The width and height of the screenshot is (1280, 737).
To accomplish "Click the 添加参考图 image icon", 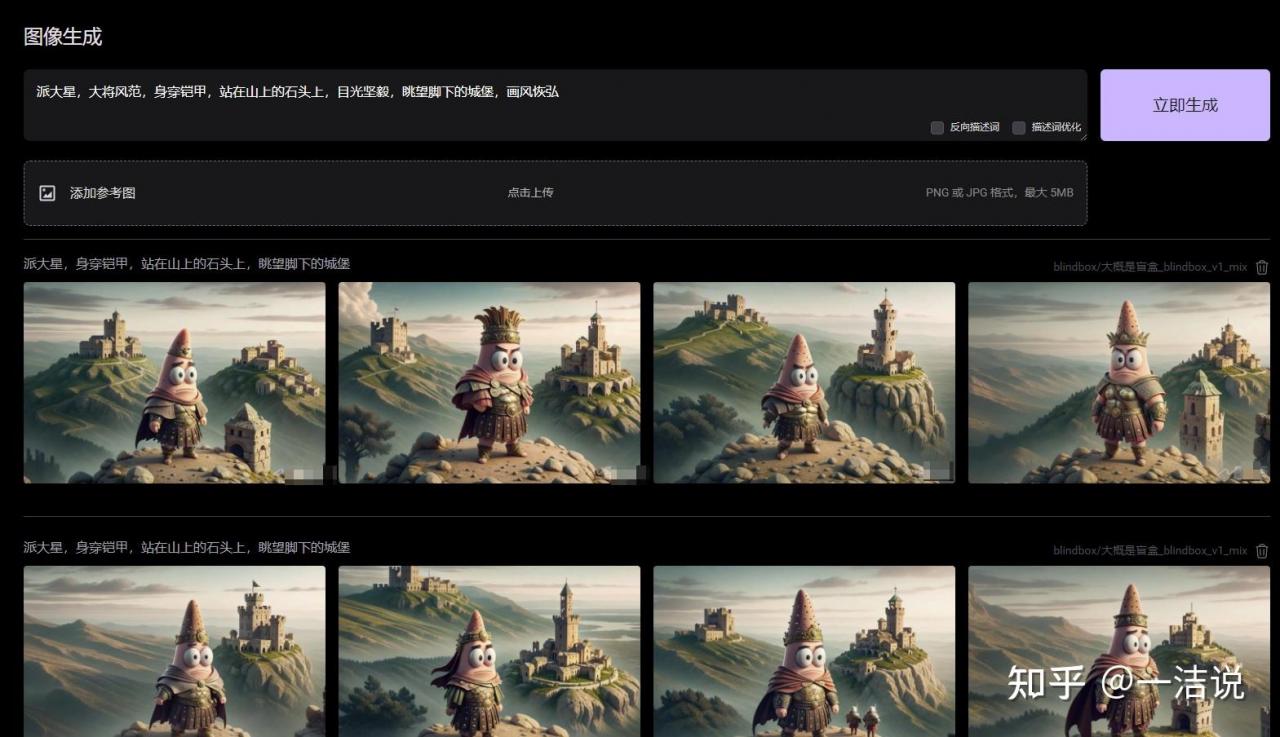I will point(47,193).
